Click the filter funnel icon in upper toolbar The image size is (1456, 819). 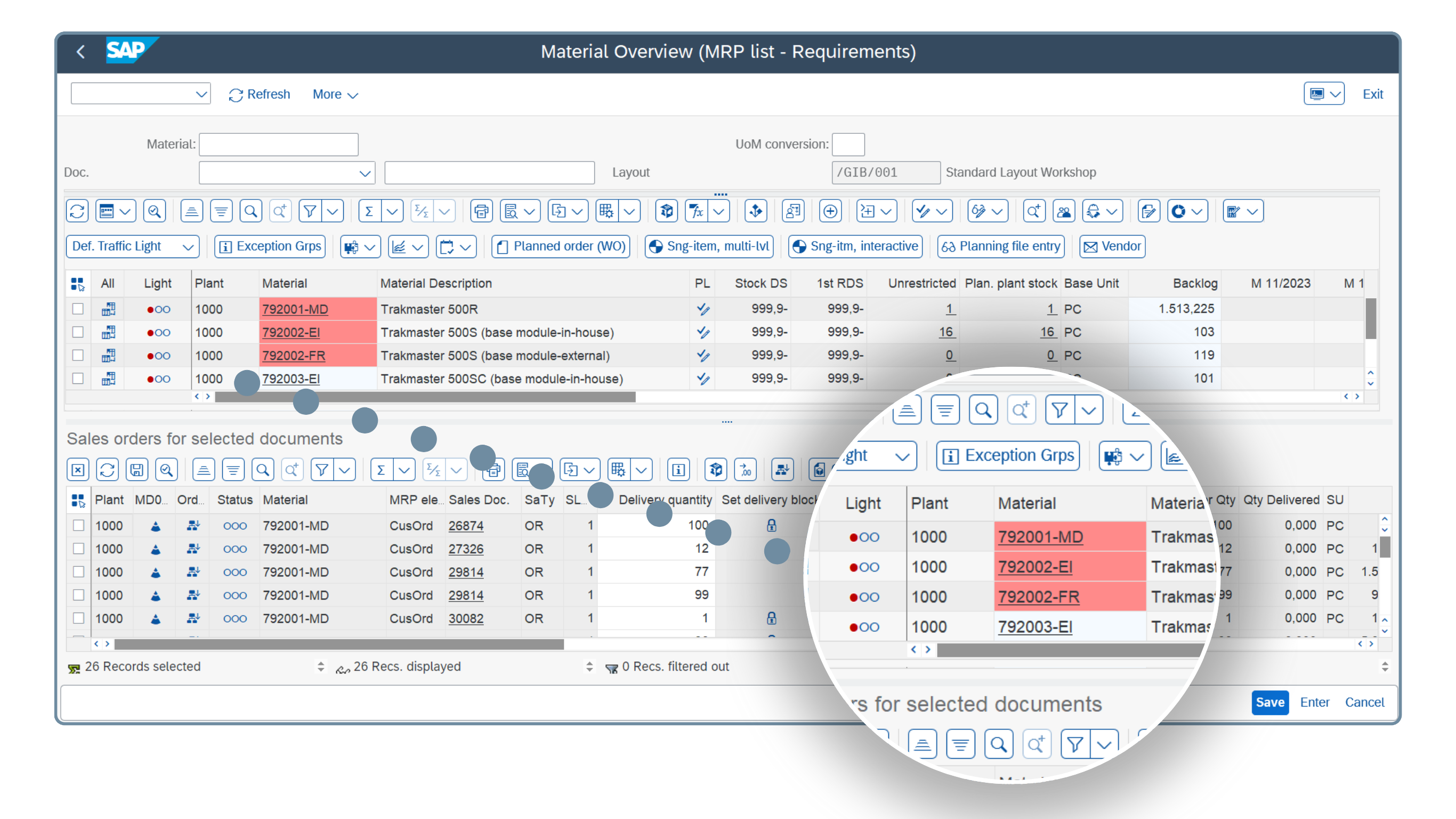point(310,212)
